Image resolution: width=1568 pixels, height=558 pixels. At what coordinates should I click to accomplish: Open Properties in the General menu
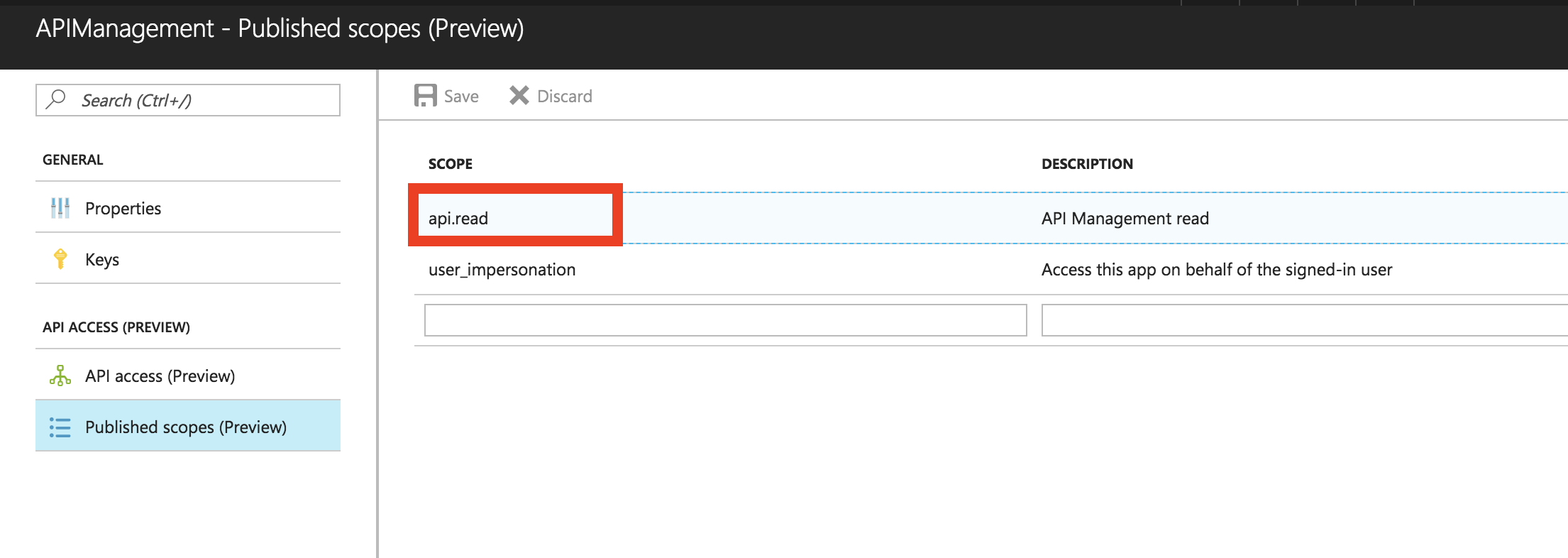188,207
